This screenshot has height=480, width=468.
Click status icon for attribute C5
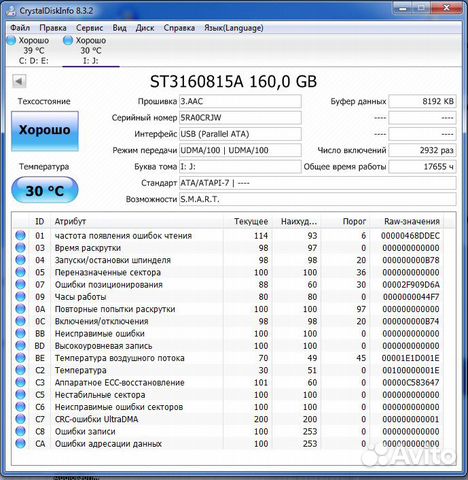(20, 394)
